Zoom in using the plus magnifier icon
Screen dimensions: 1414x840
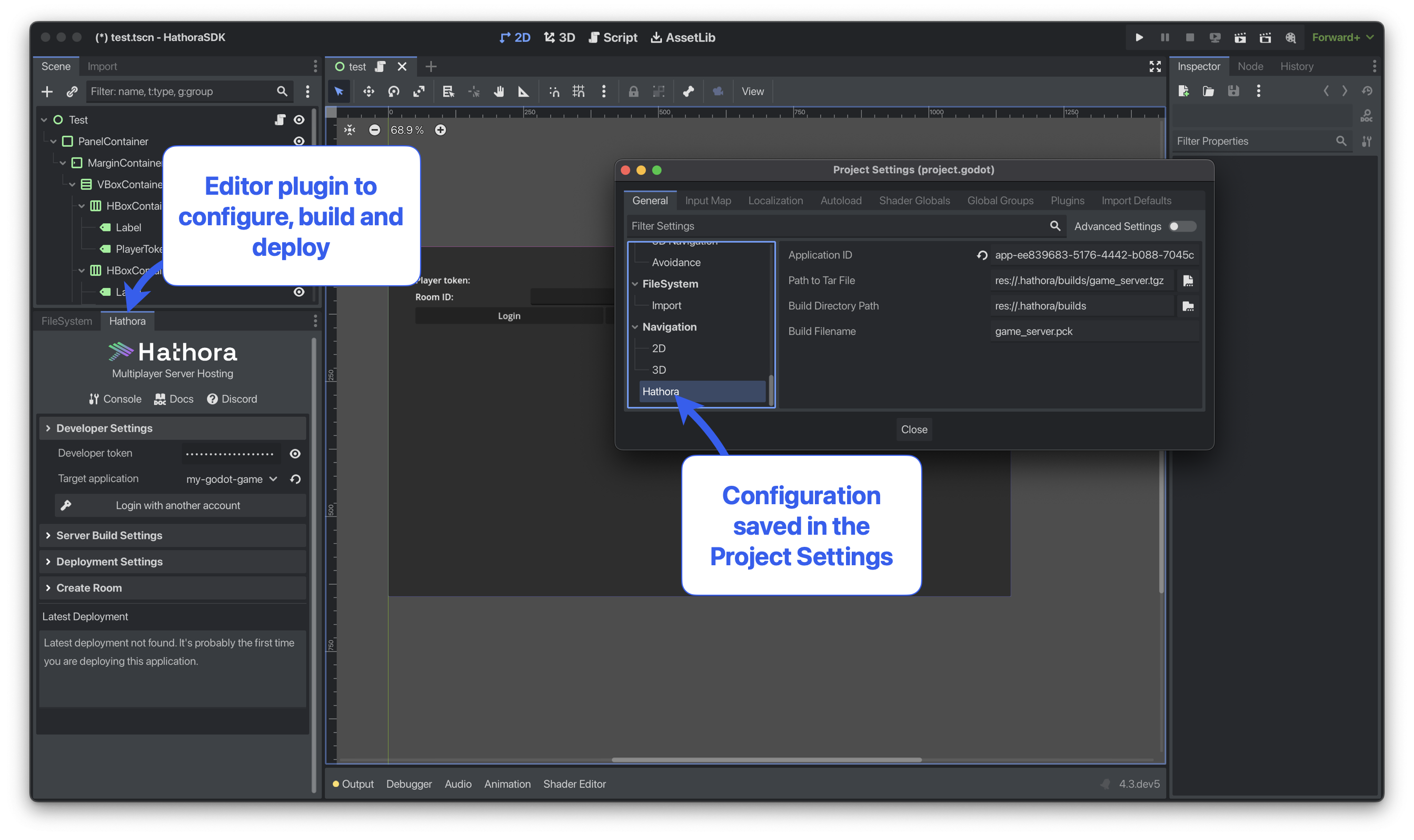441,130
